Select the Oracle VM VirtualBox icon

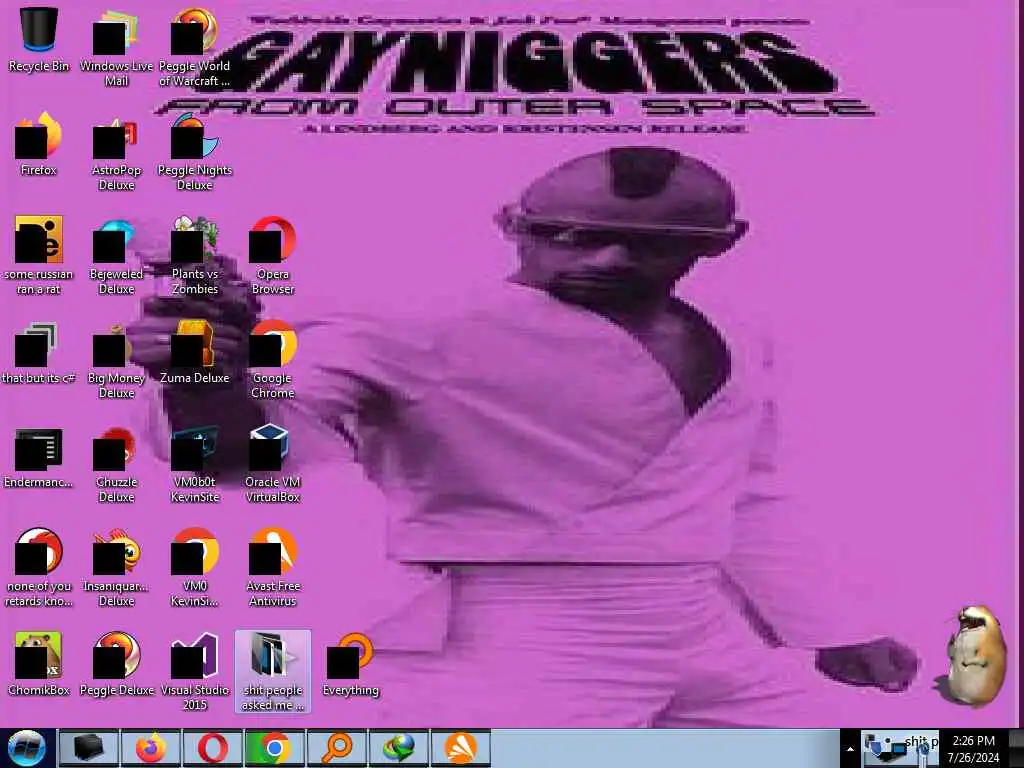click(x=273, y=464)
